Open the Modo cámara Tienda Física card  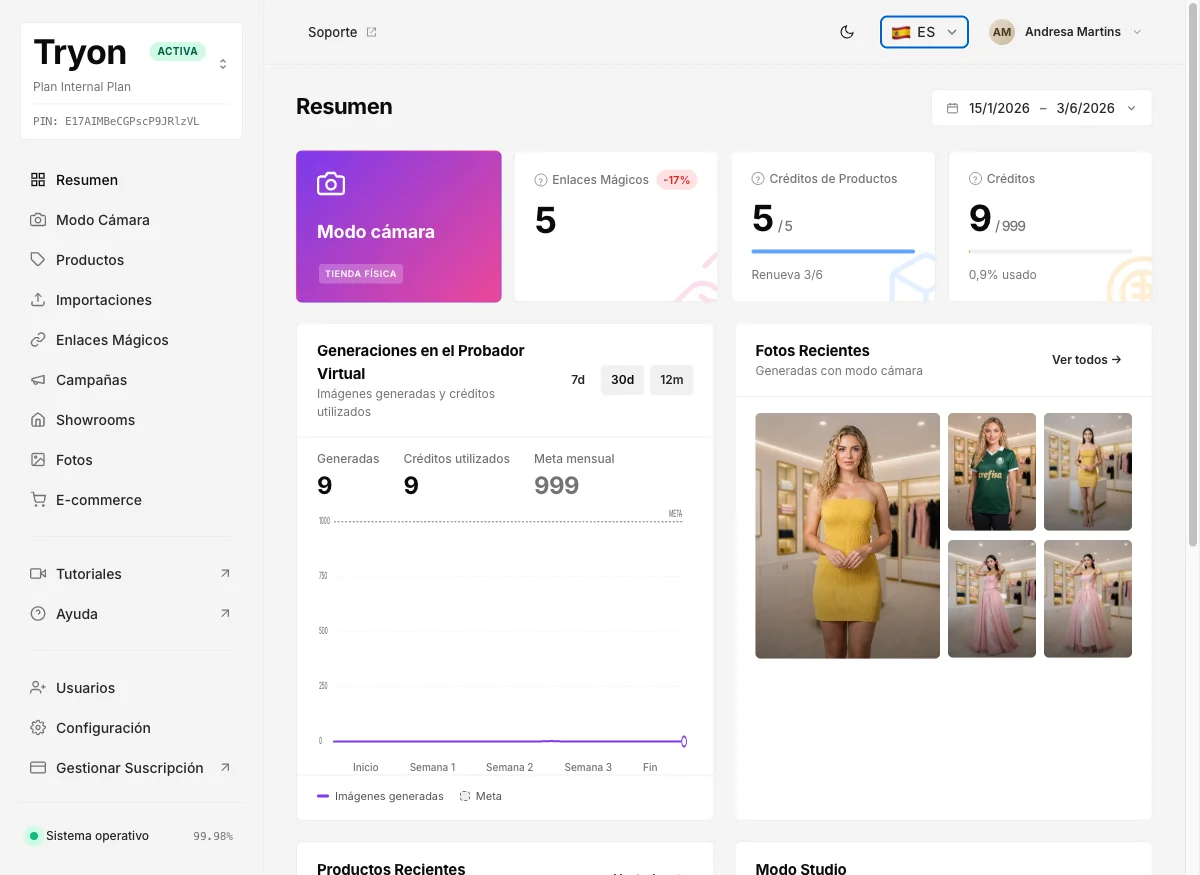click(x=399, y=226)
